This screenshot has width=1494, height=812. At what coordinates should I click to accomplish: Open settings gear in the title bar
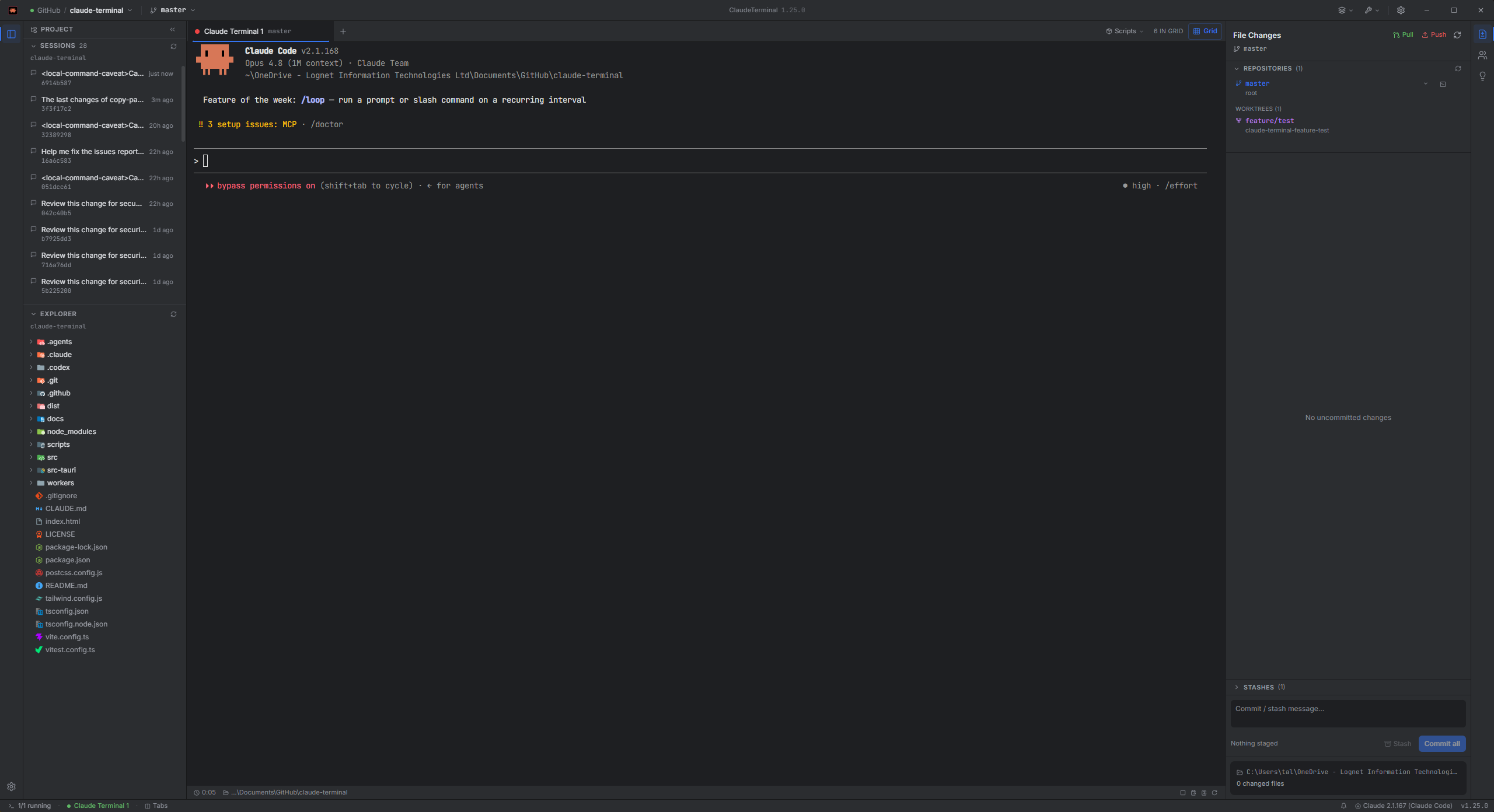point(1401,10)
